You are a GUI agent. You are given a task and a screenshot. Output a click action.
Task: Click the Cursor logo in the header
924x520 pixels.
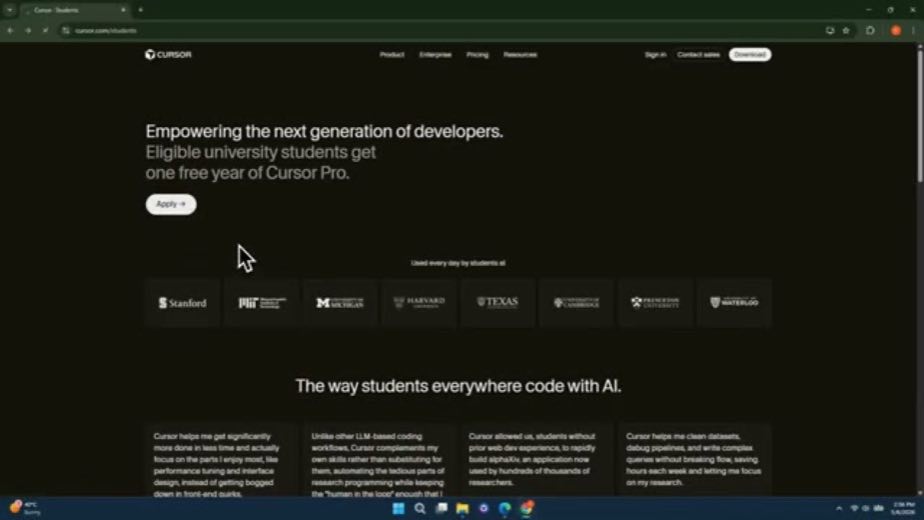click(x=168, y=55)
